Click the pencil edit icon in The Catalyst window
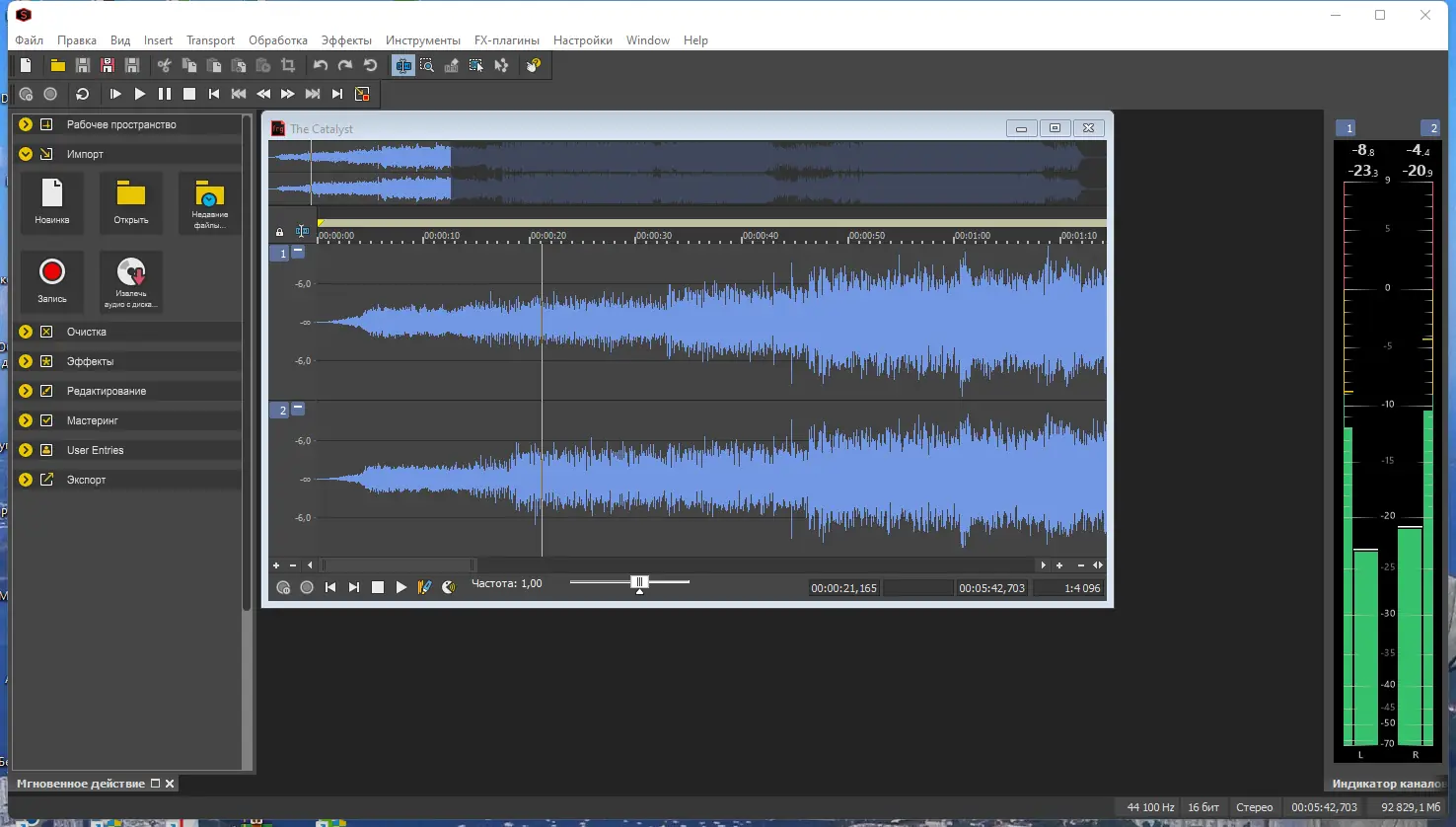 click(x=425, y=587)
